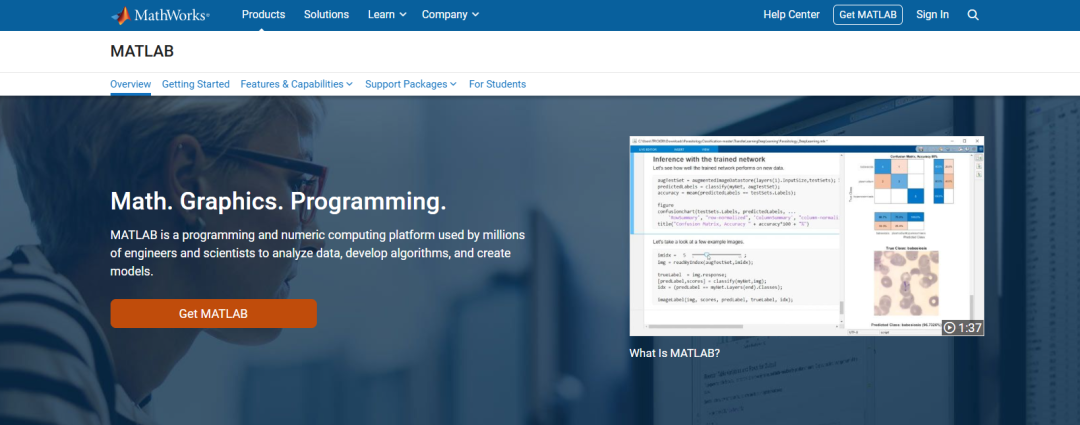Open the Help Center link
The width and height of the screenshot is (1080, 425).
click(x=791, y=14)
